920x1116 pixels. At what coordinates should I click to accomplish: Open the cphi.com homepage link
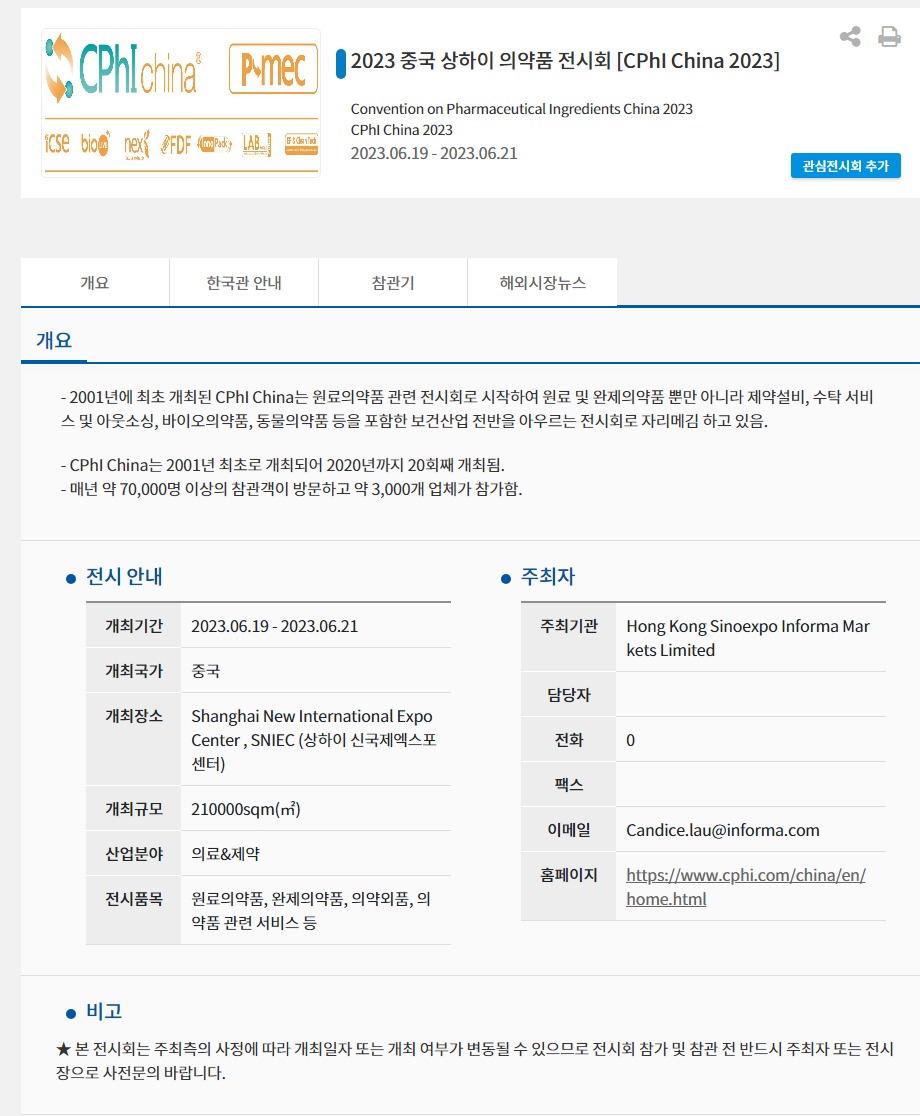745,887
